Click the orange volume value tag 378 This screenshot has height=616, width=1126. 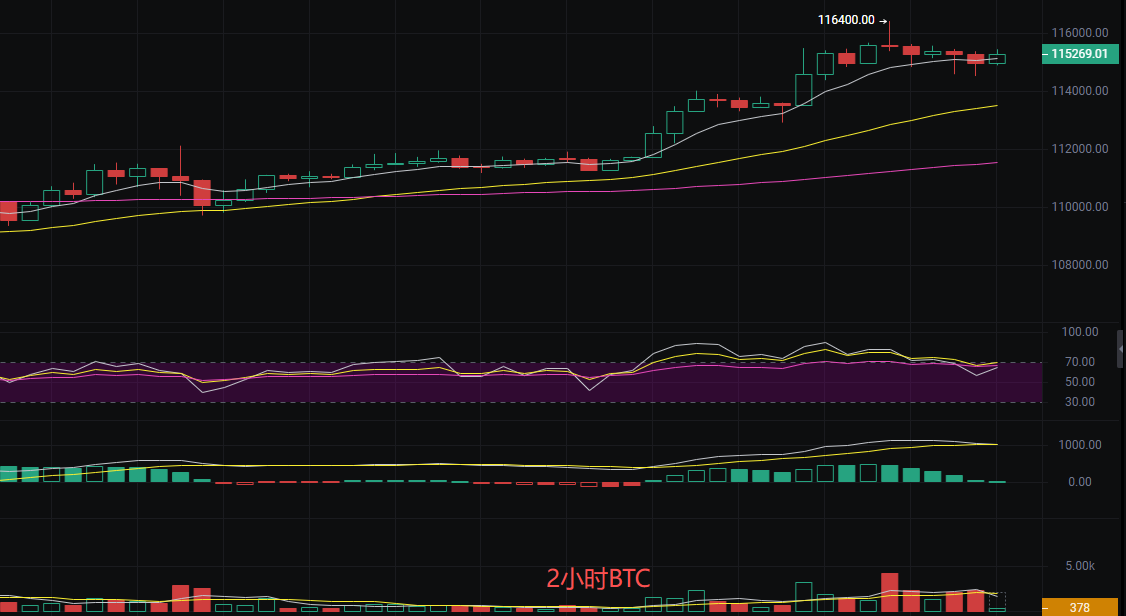click(1079, 608)
